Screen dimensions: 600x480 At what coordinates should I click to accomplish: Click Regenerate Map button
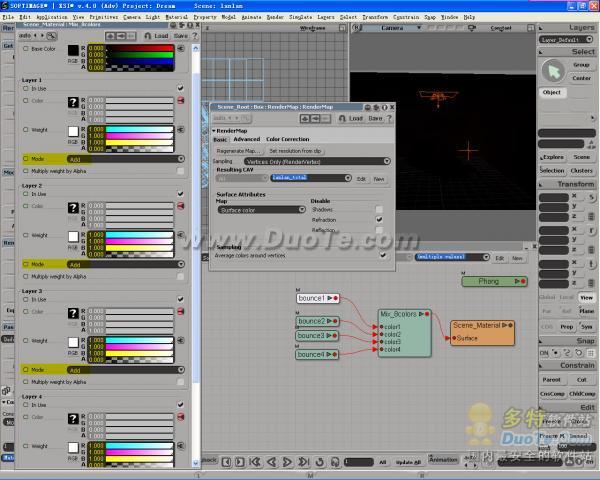pos(238,151)
